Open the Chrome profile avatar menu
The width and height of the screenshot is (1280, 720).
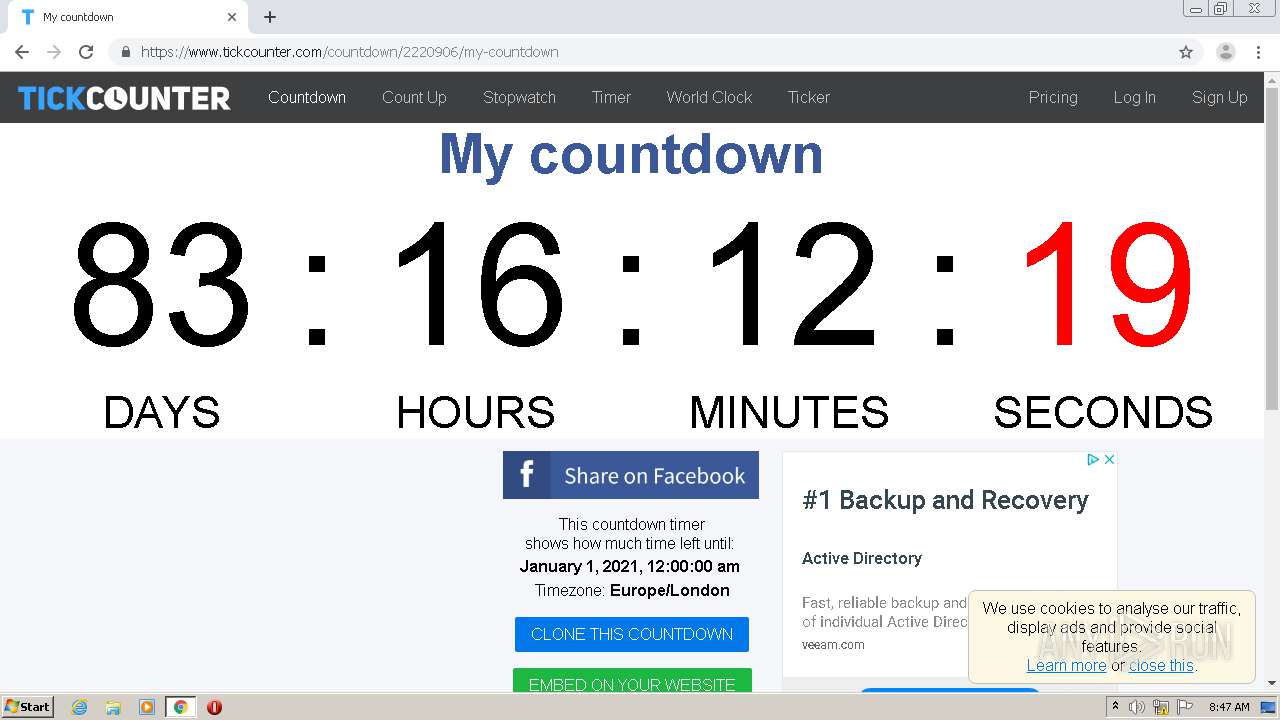[x=1226, y=52]
